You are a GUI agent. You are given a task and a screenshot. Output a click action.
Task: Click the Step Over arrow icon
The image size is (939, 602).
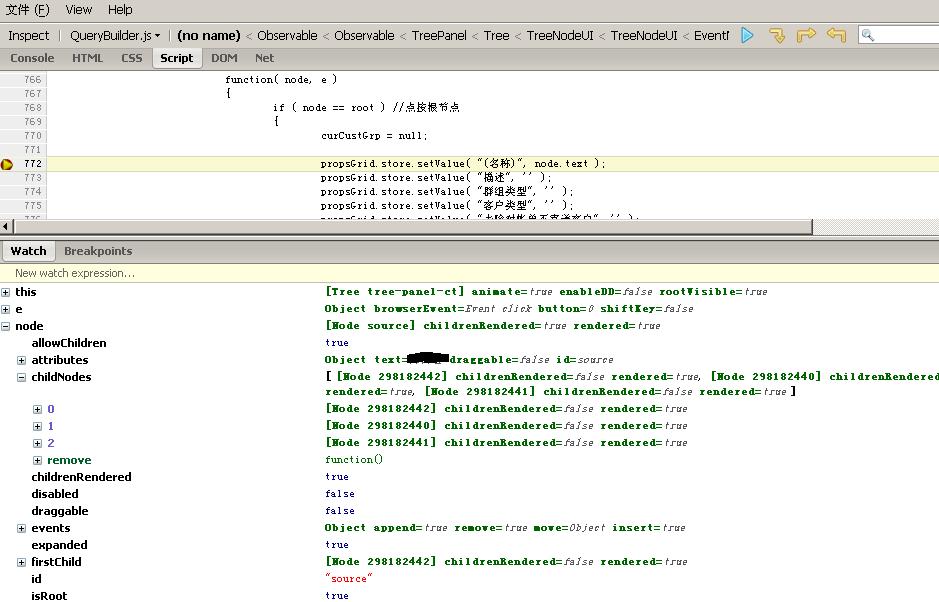pyautogui.click(x=806, y=35)
